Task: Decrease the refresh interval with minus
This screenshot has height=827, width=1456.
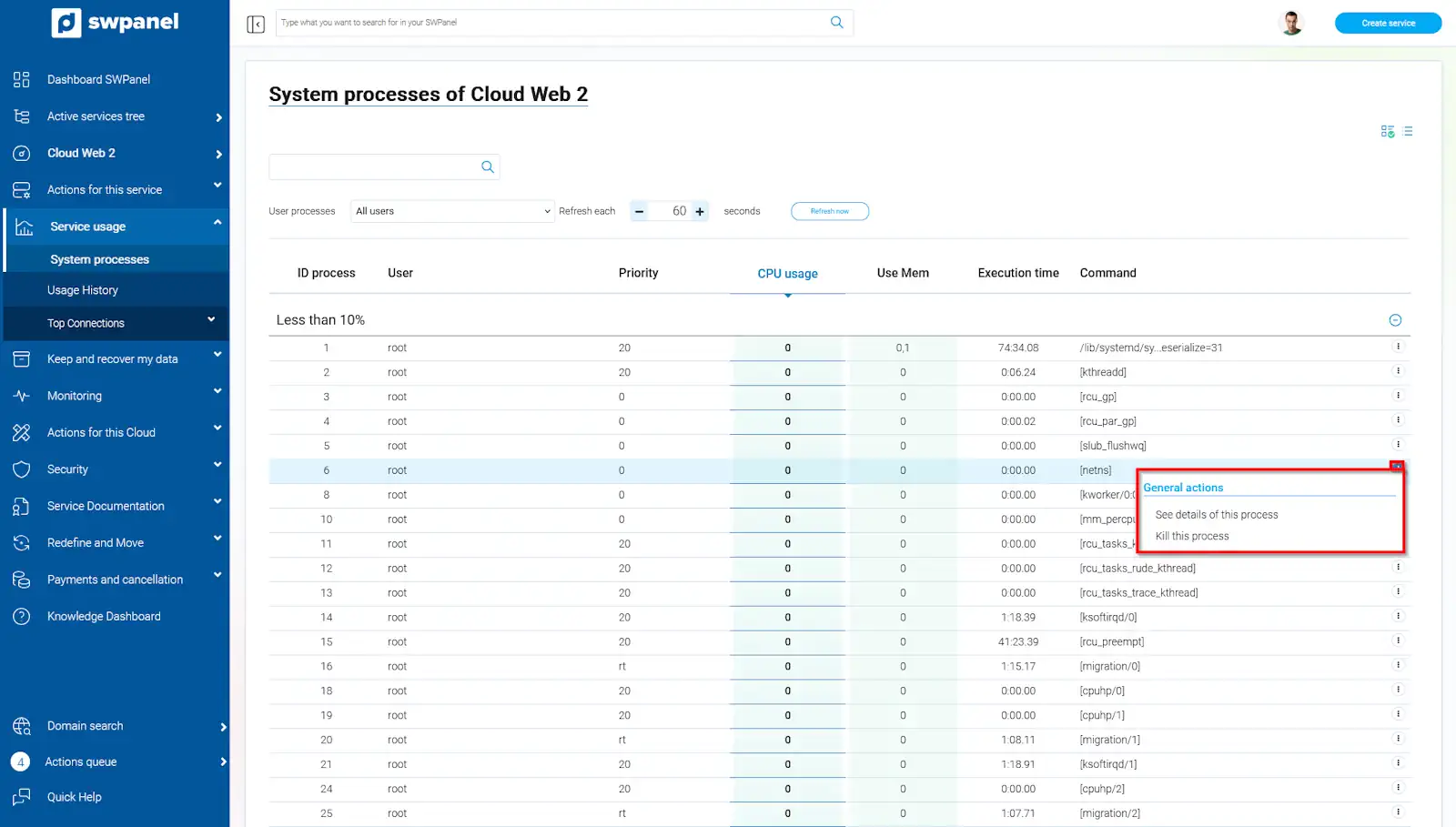Action: pyautogui.click(x=639, y=211)
